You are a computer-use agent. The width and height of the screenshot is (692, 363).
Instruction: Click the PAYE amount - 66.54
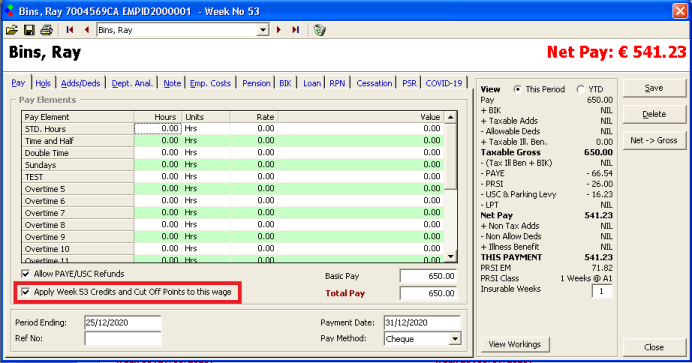[x=599, y=173]
